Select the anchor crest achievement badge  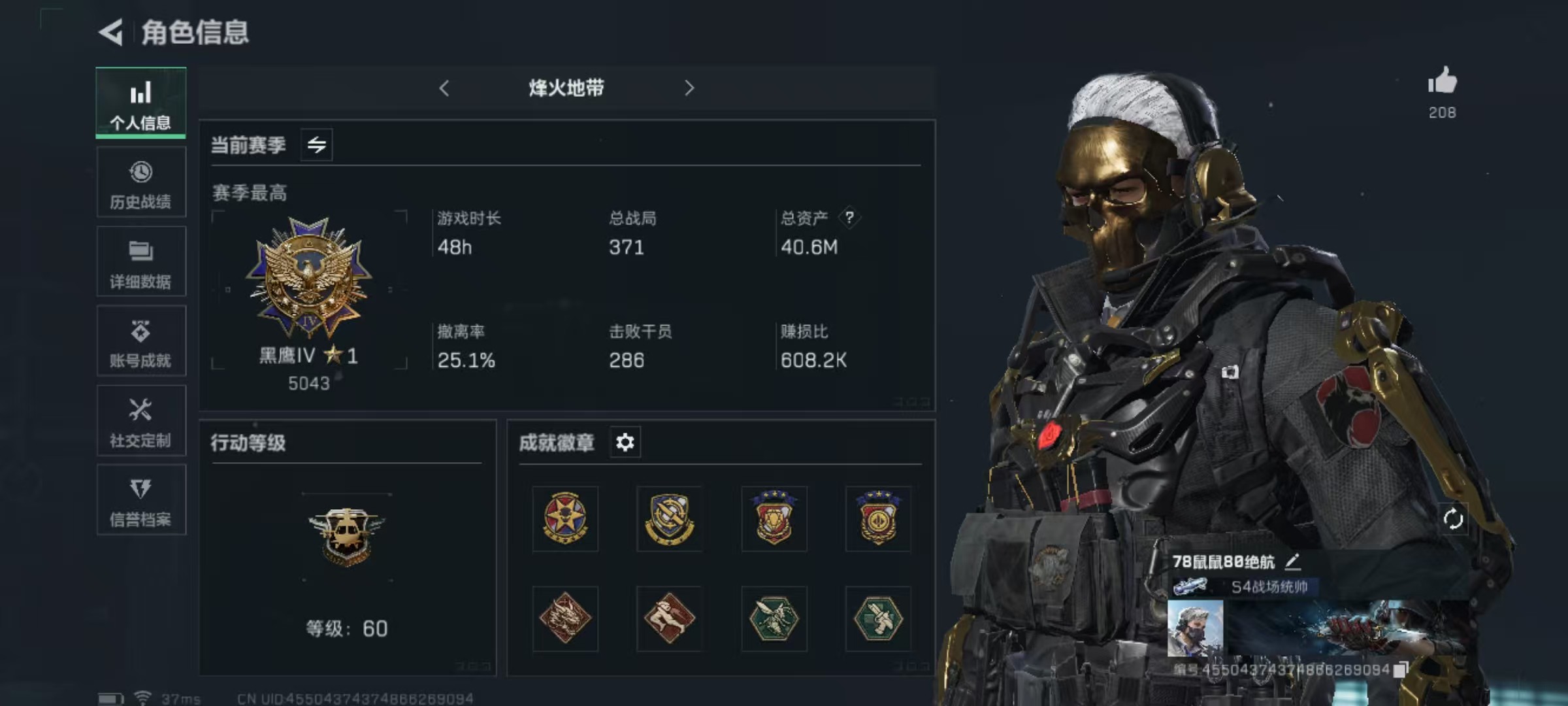(670, 519)
